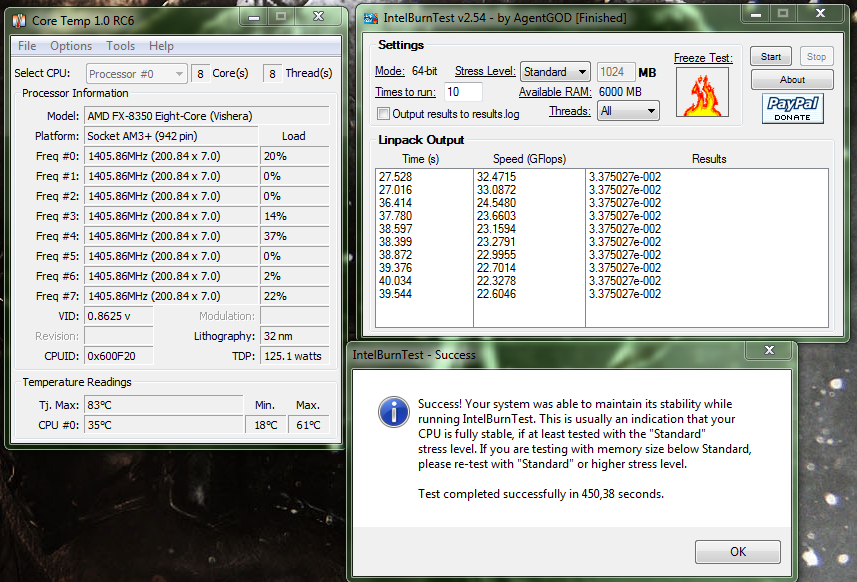This screenshot has height=582, width=857.
Task: Click the speed value 22.6046
Action: click(x=496, y=294)
